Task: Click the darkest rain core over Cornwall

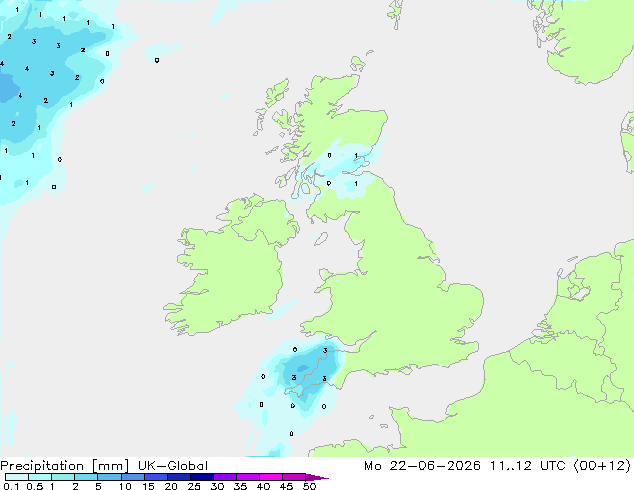Action: (x=302, y=368)
